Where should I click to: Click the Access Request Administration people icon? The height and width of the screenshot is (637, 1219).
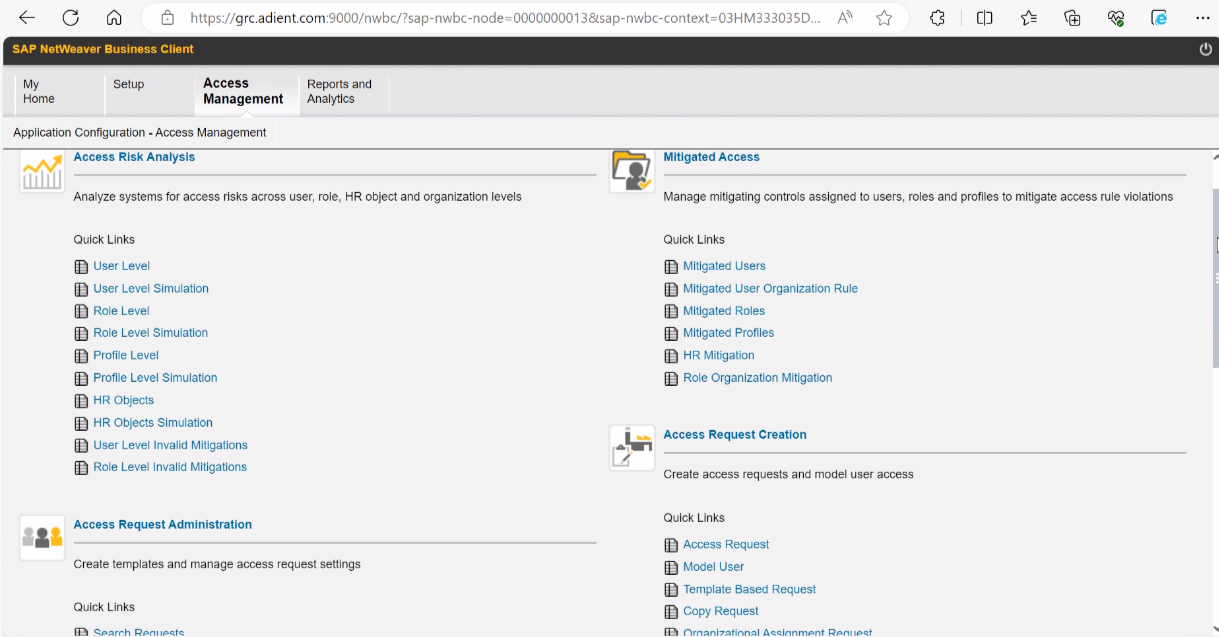tap(42, 538)
